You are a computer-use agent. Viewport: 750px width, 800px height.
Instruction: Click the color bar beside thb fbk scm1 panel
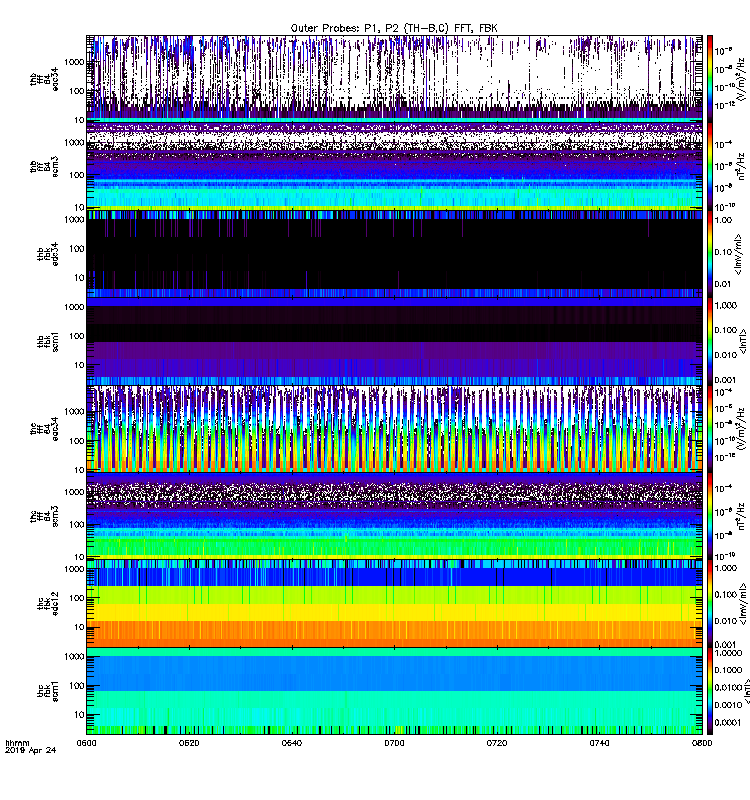[710, 341]
